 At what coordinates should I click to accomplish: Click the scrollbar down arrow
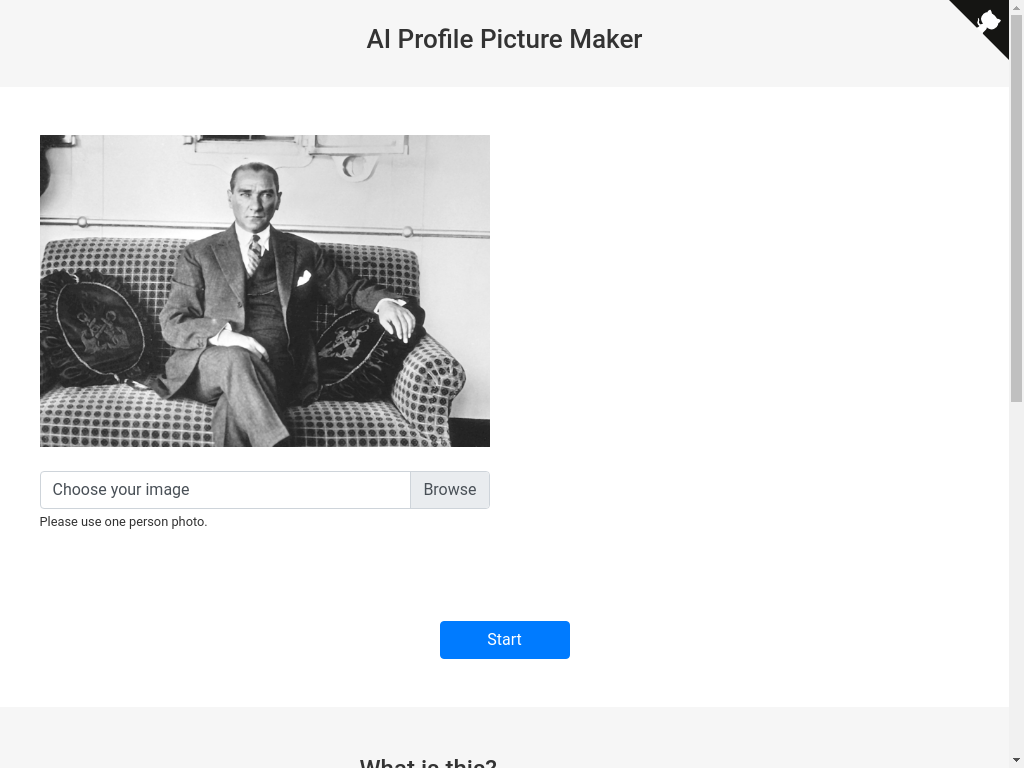[x=1016, y=760]
